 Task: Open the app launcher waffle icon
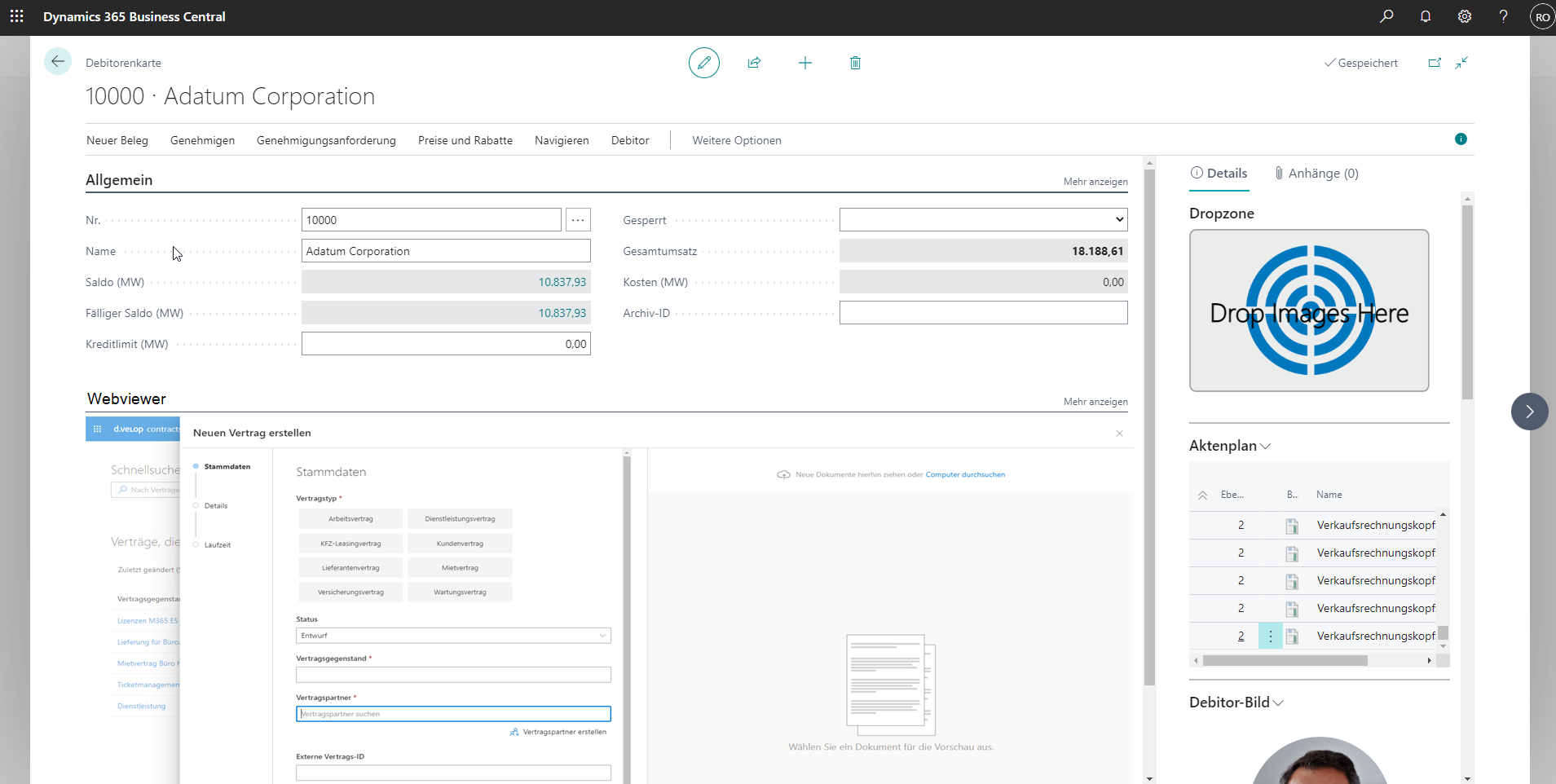coord(16,16)
